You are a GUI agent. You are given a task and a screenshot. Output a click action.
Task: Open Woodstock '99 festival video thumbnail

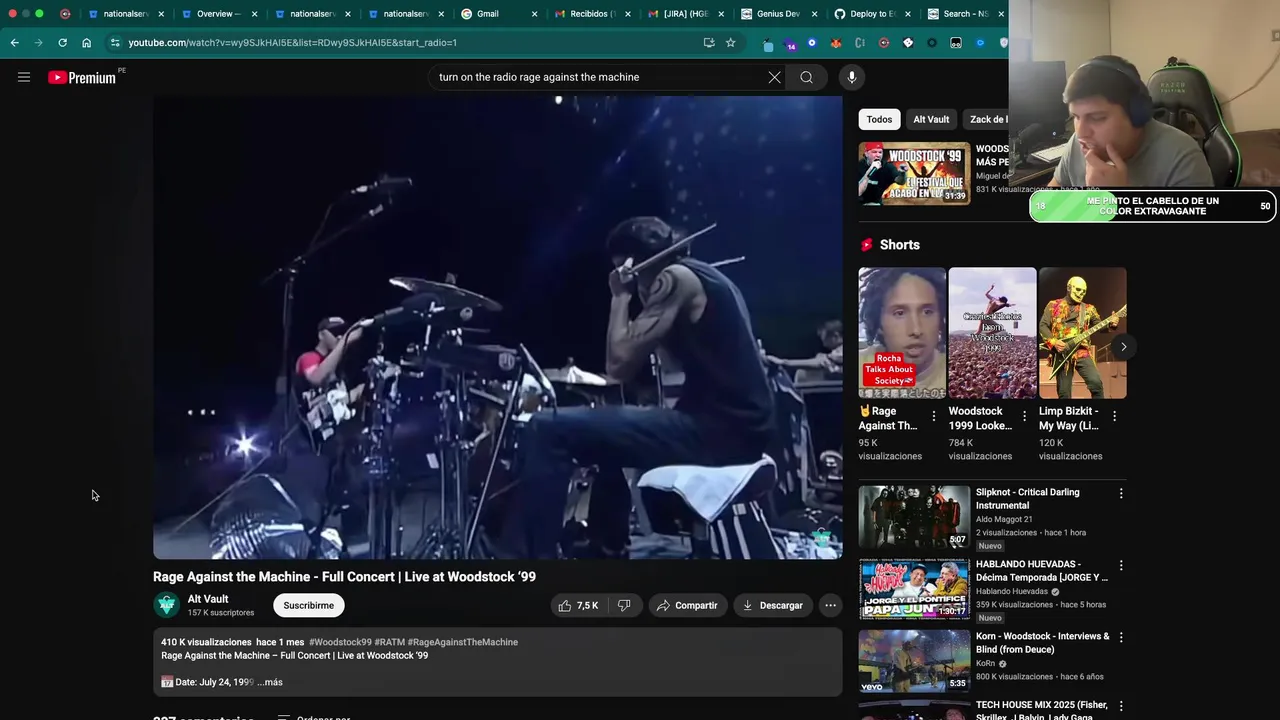914,173
